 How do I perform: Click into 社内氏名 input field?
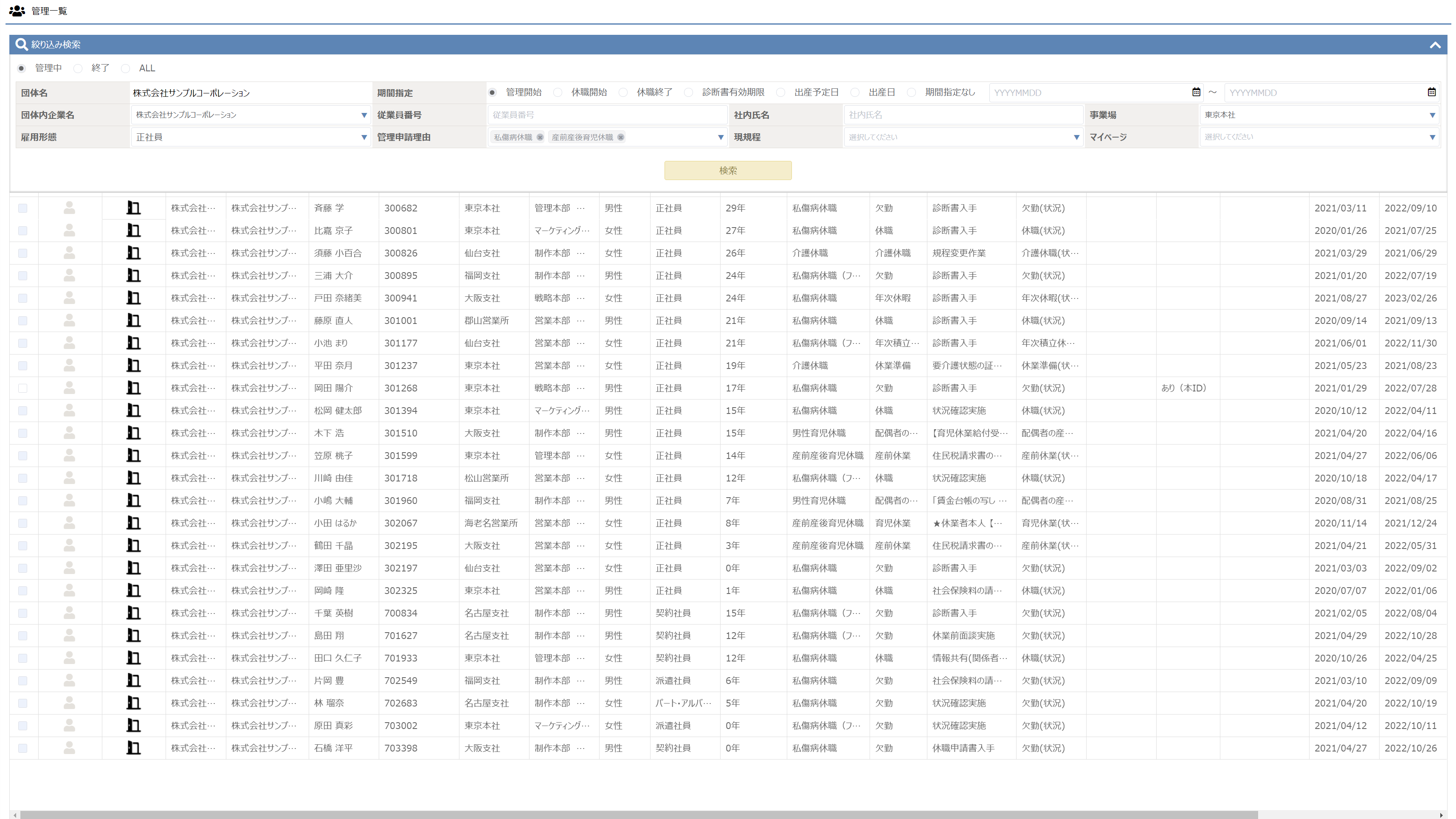(x=963, y=115)
